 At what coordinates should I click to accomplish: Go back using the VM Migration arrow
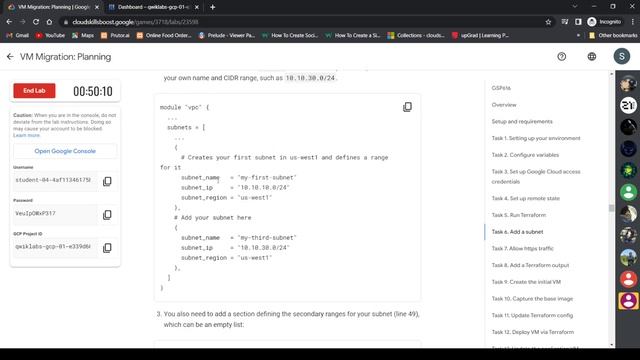[10, 57]
